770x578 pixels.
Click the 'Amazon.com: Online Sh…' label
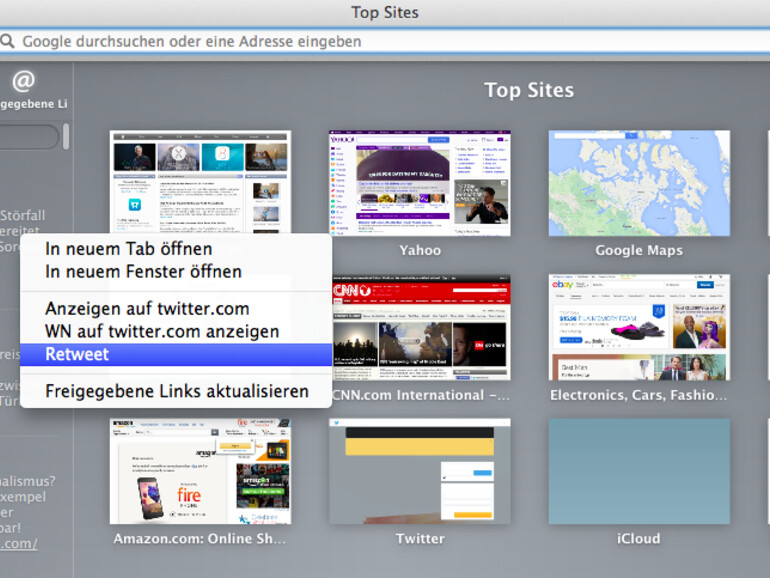pyautogui.click(x=199, y=539)
